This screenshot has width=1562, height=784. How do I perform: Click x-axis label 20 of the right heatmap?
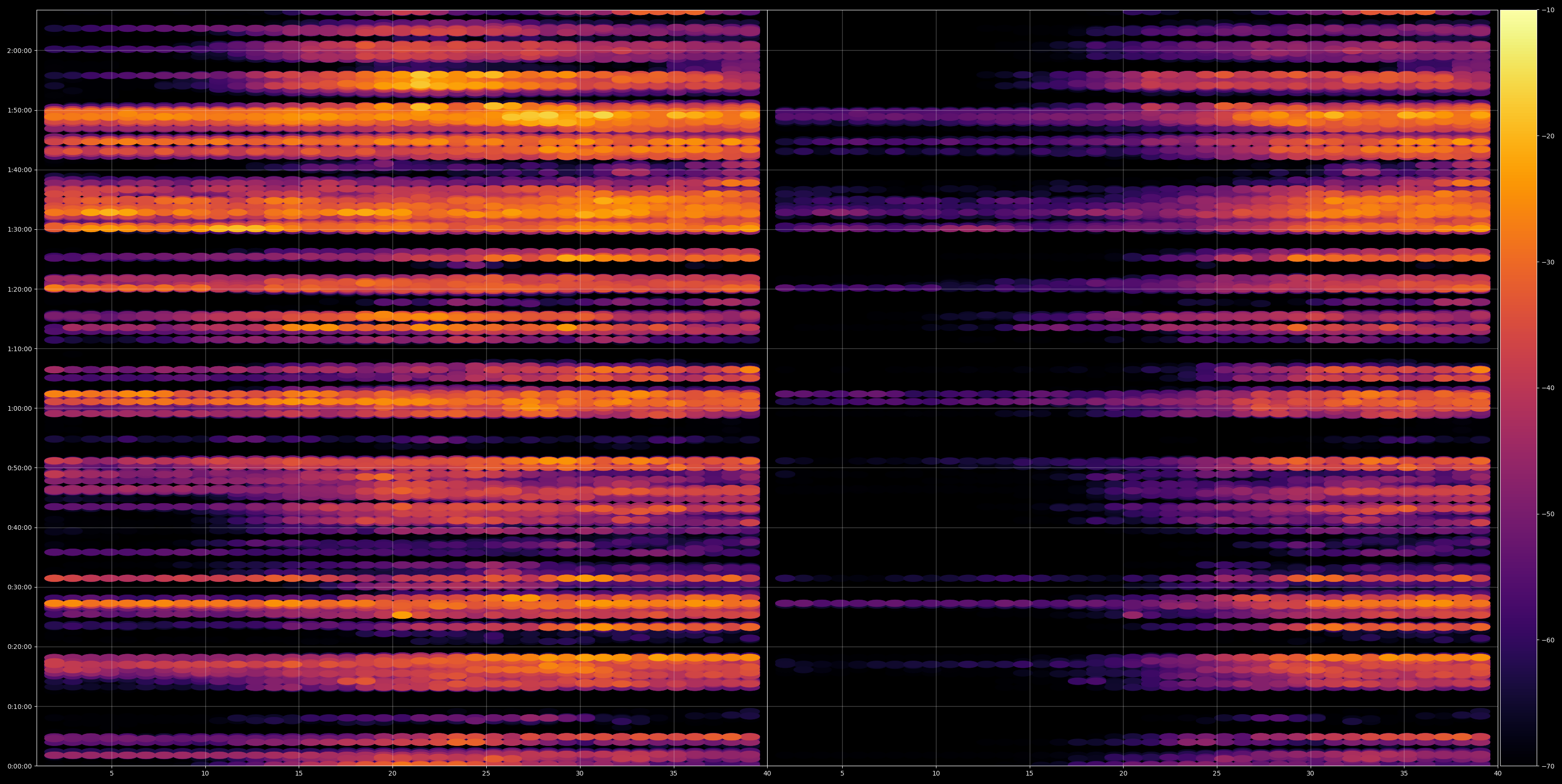pyautogui.click(x=1123, y=774)
